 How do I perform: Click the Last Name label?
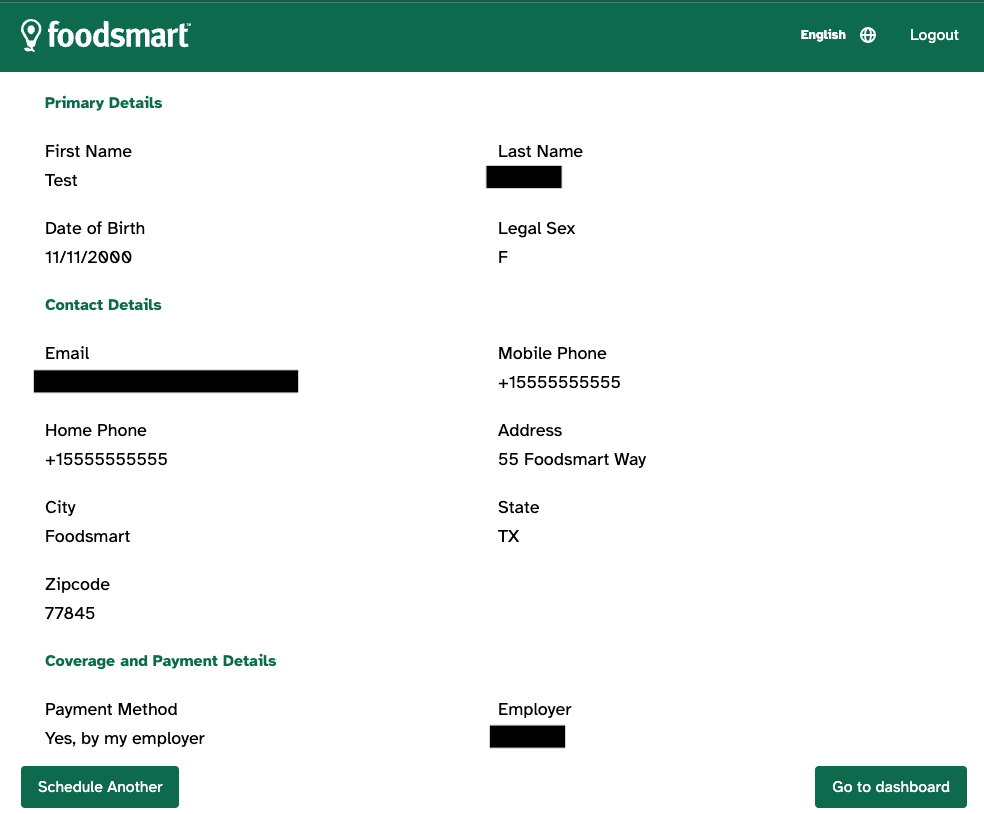click(540, 151)
